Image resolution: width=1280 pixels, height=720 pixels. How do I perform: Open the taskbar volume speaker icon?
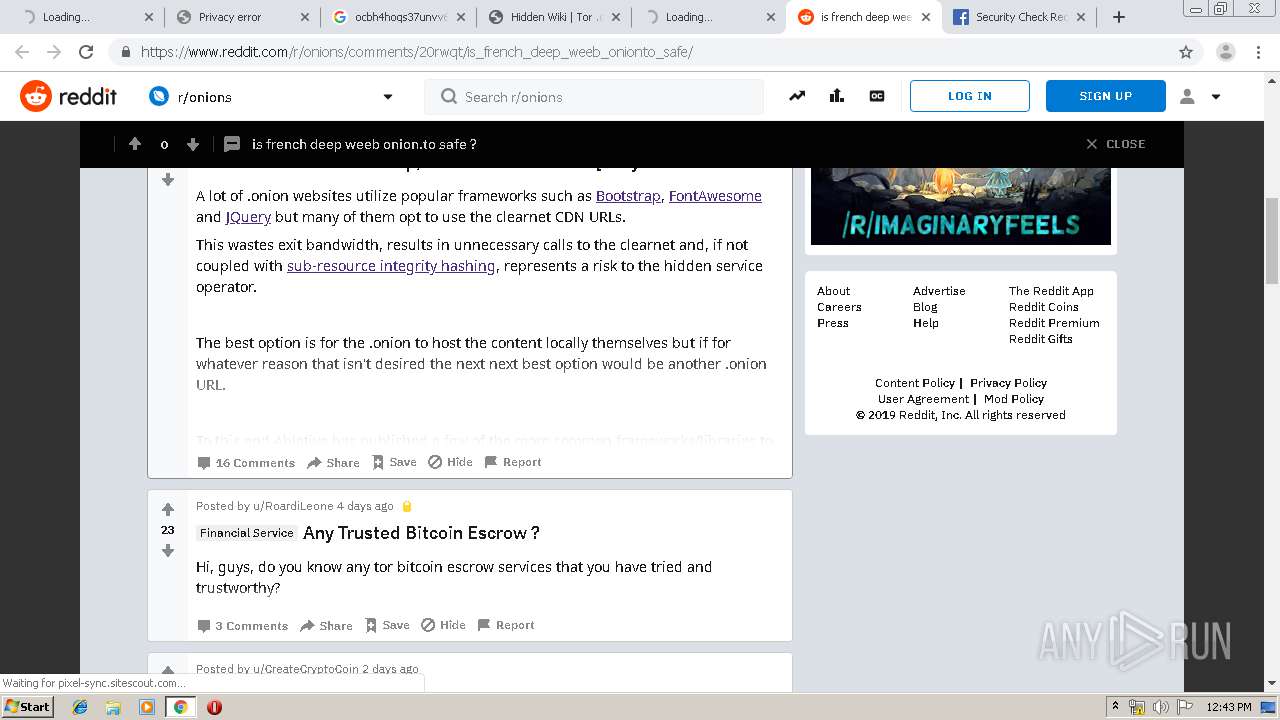tap(1161, 707)
